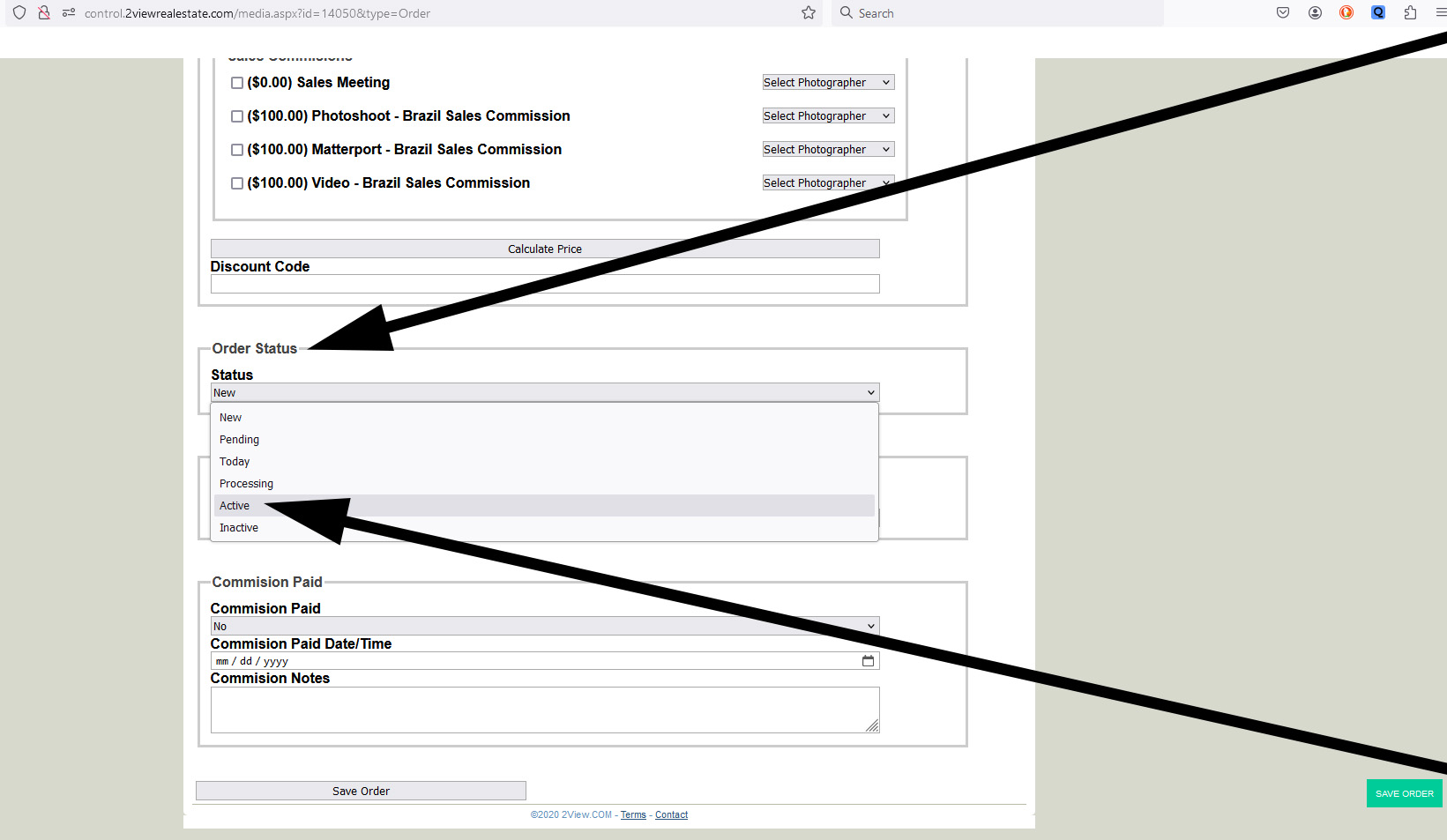Open the Firefox account icon

[x=1315, y=13]
